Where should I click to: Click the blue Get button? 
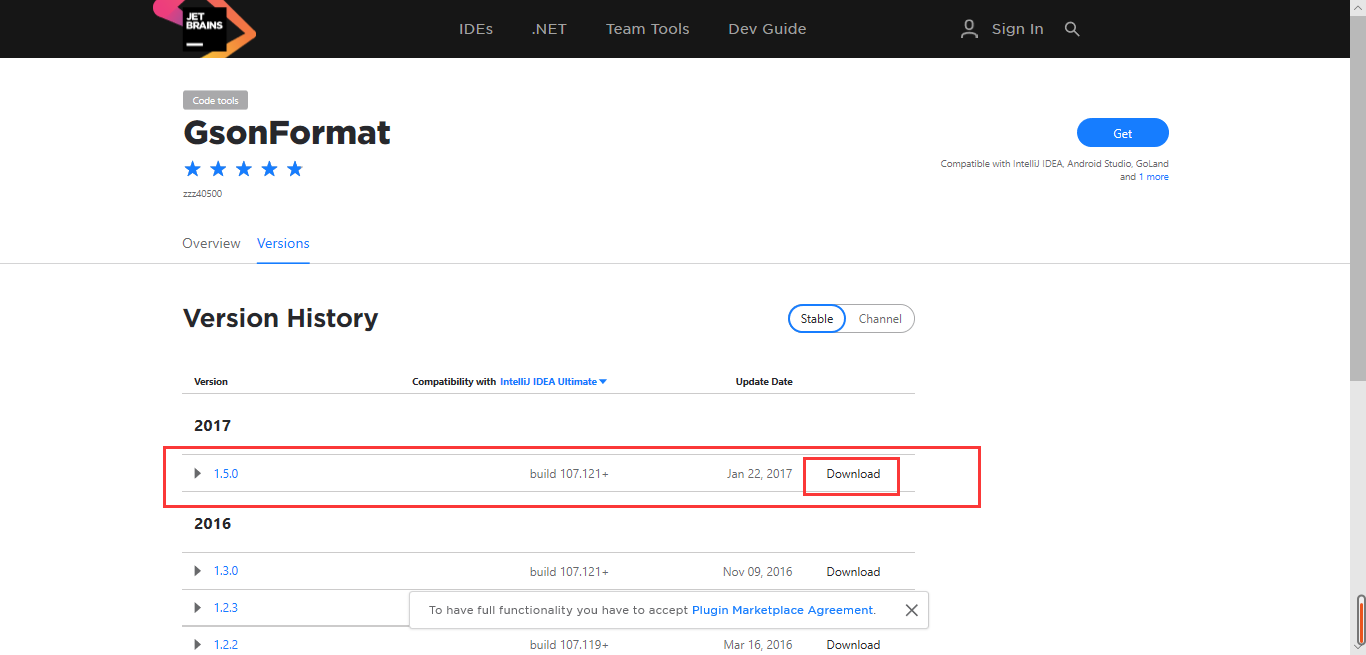point(1123,133)
